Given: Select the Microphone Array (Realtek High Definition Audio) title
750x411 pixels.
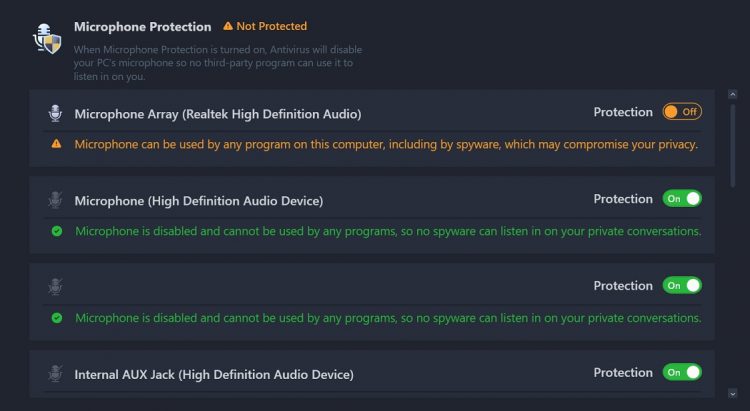Looking at the screenshot, I should (x=217, y=114).
